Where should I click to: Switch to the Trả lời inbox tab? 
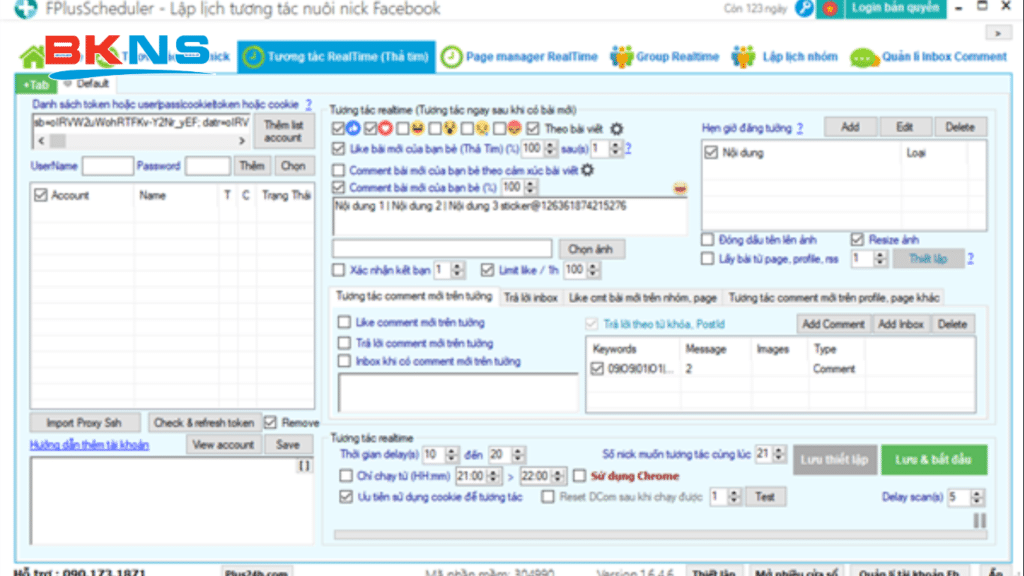click(x=531, y=297)
